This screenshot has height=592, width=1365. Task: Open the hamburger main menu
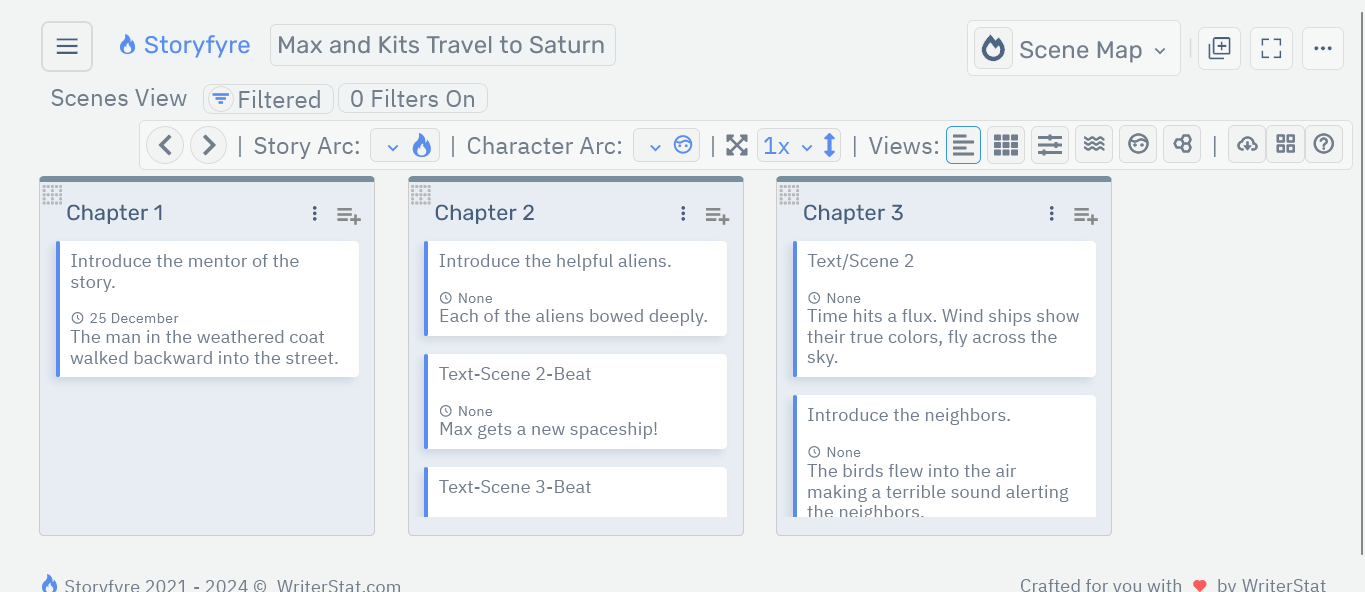pyautogui.click(x=67, y=47)
